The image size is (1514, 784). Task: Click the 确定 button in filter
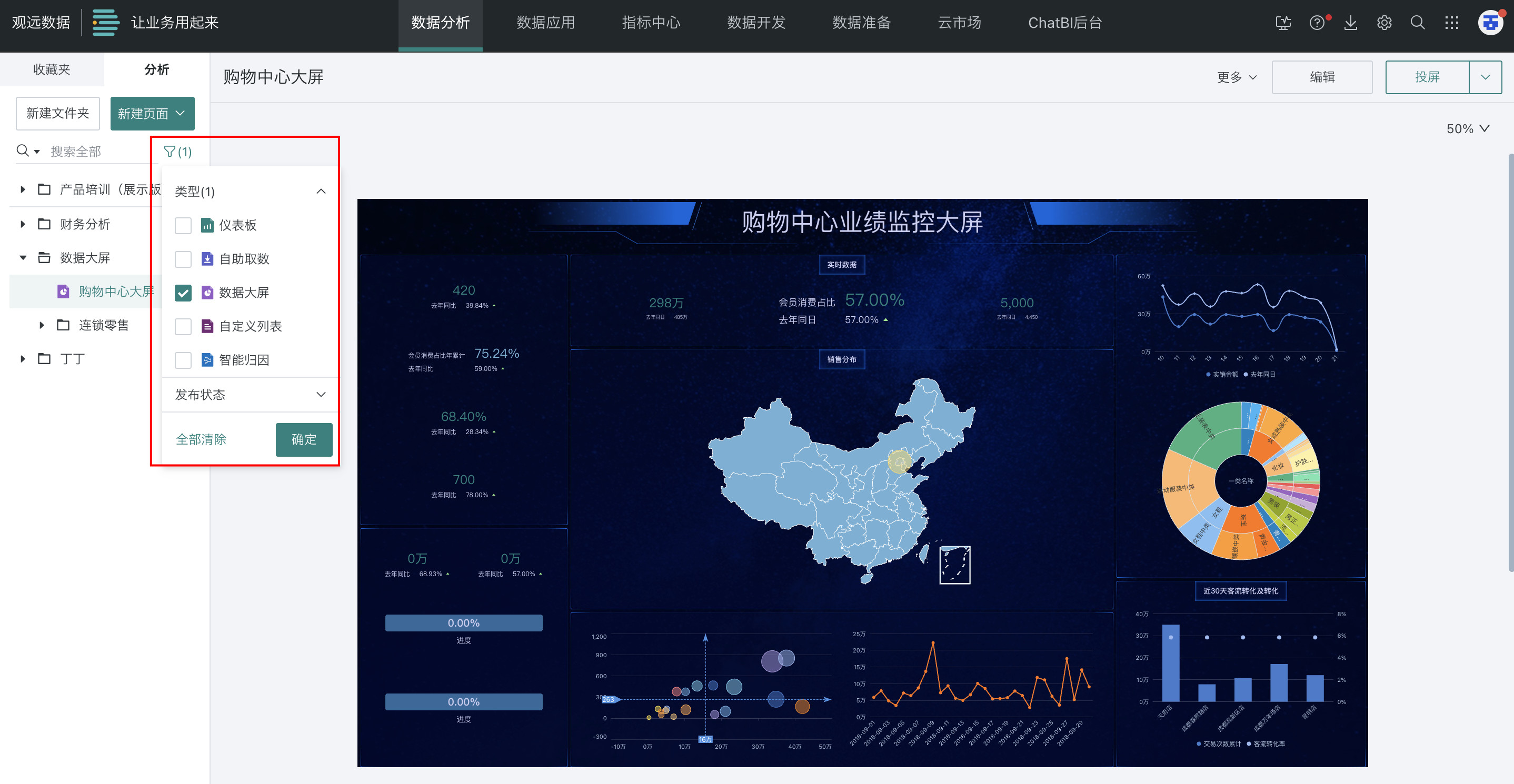coord(304,439)
